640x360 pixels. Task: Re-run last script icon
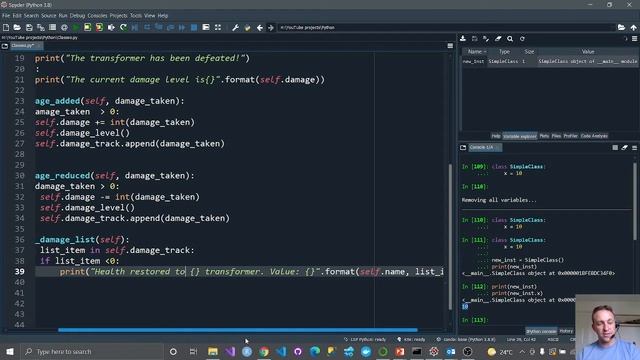tap(123, 27)
